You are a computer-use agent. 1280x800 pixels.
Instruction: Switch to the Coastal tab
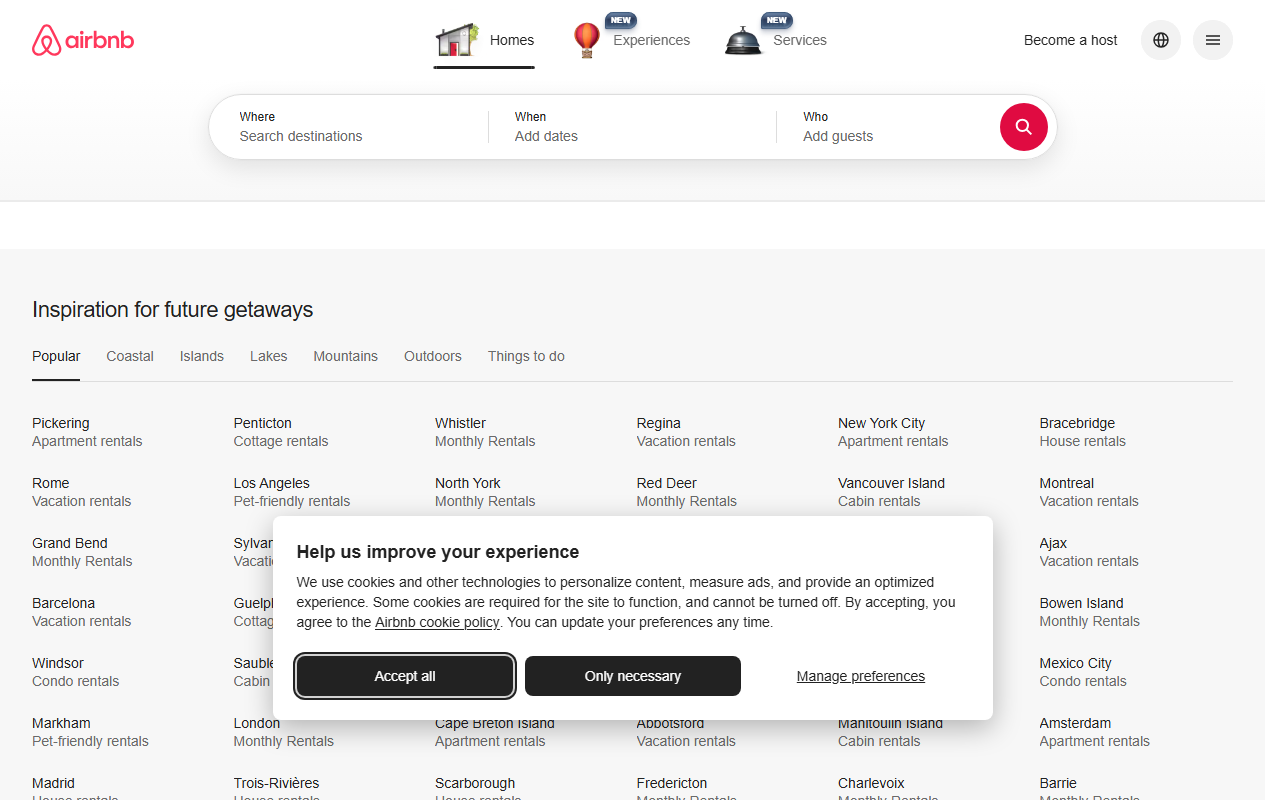[130, 356]
